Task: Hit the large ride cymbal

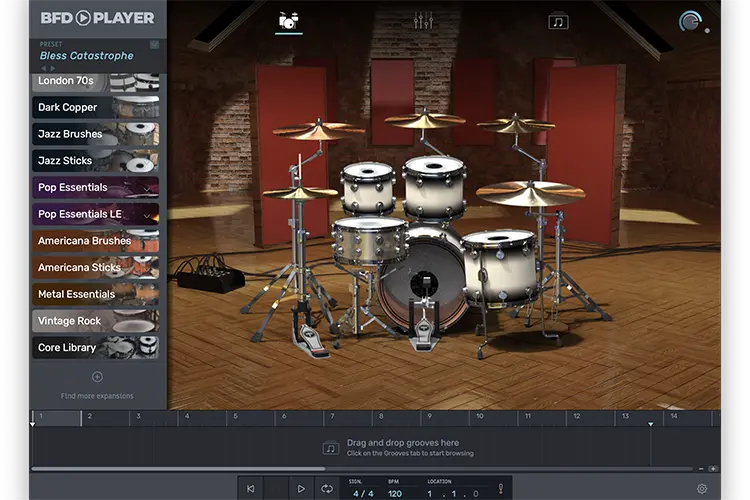Action: click(x=531, y=193)
